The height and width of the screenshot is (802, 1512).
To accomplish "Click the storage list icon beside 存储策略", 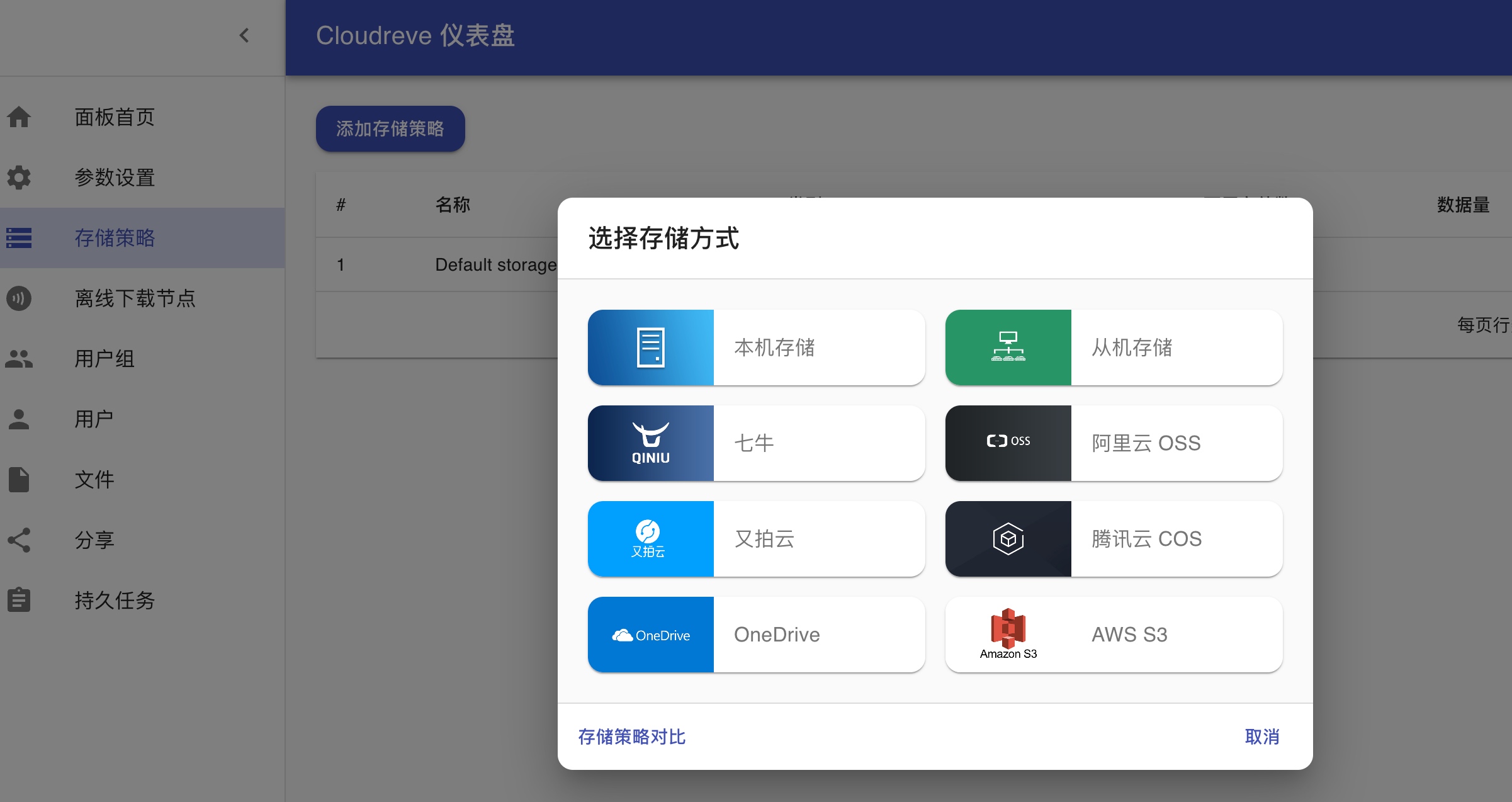I will [19, 238].
